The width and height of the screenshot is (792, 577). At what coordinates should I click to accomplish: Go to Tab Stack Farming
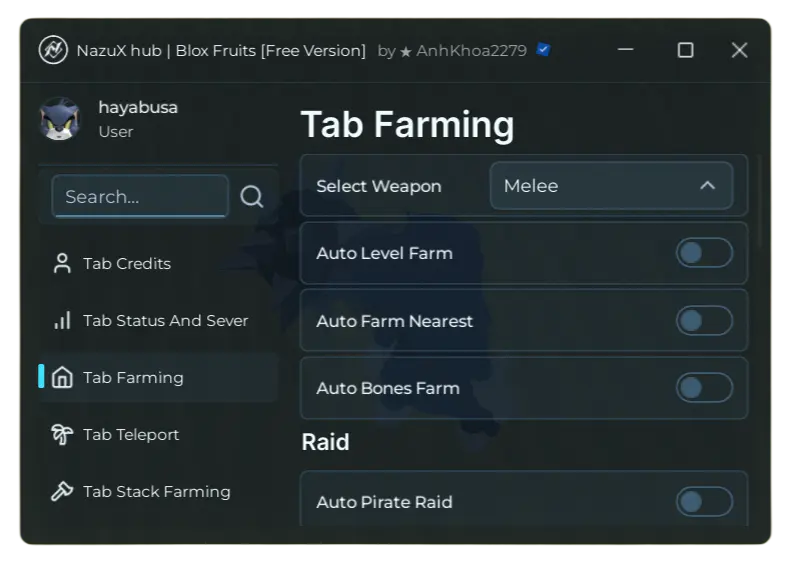[x=156, y=492]
